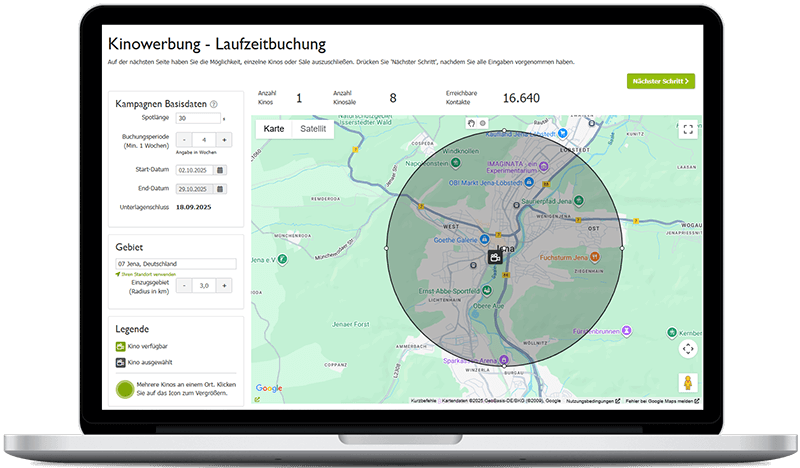Click the Sparkassen-Arena pin
This screenshot has width=800, height=468.
504,359
